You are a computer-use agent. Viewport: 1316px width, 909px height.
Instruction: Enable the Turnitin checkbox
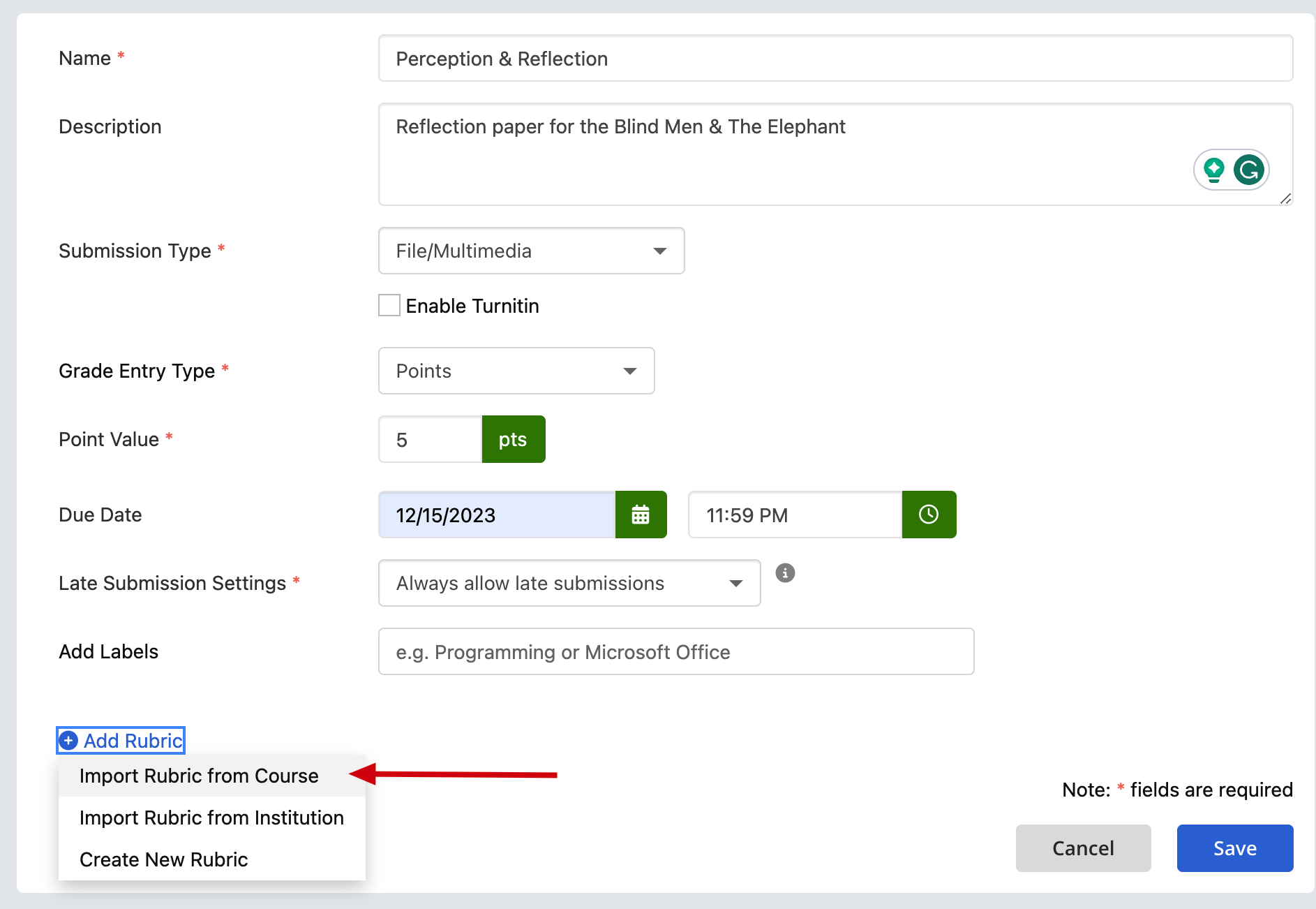pos(389,306)
